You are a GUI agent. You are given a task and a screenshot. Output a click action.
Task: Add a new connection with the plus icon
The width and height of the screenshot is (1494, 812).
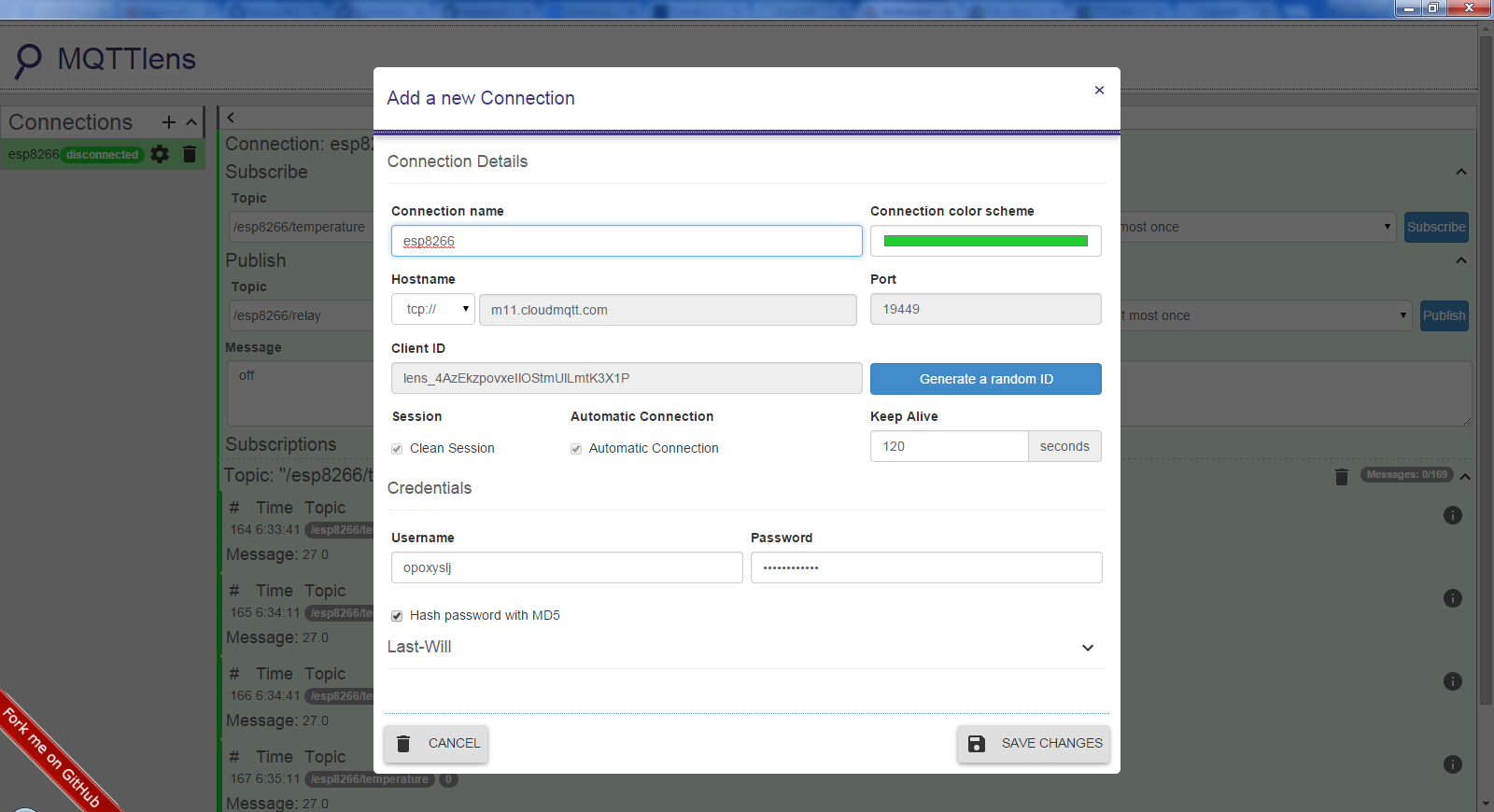tap(169, 122)
